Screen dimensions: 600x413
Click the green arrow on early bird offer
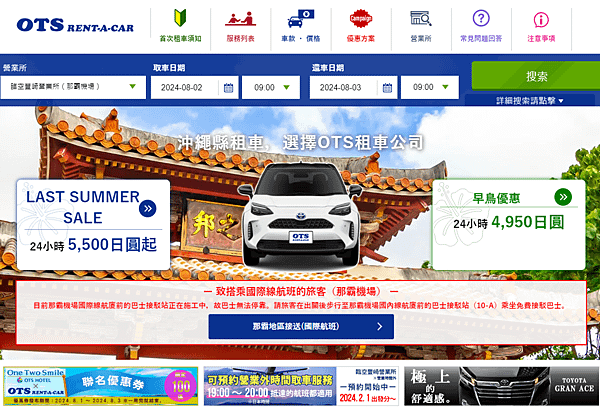coord(563,197)
